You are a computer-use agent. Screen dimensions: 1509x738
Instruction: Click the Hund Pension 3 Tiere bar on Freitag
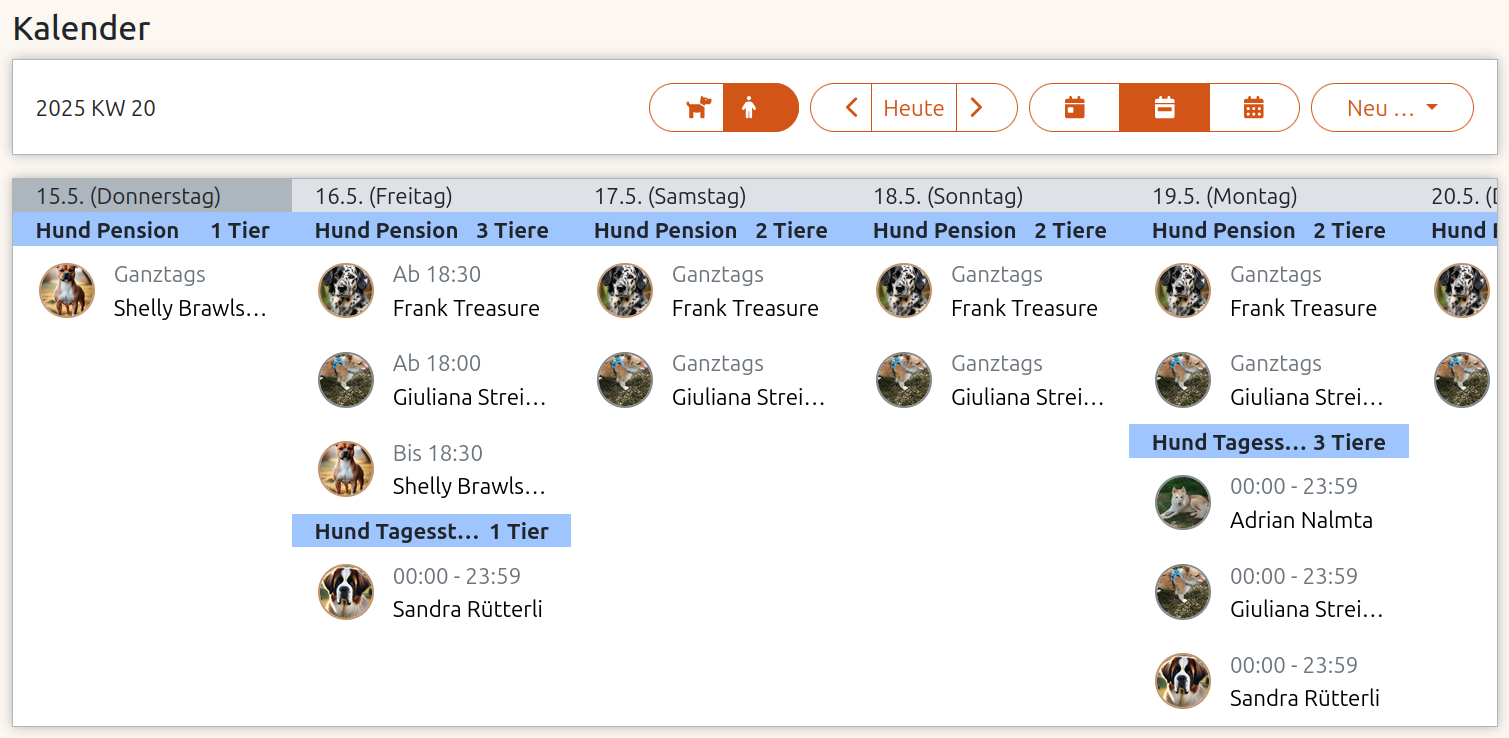430,230
